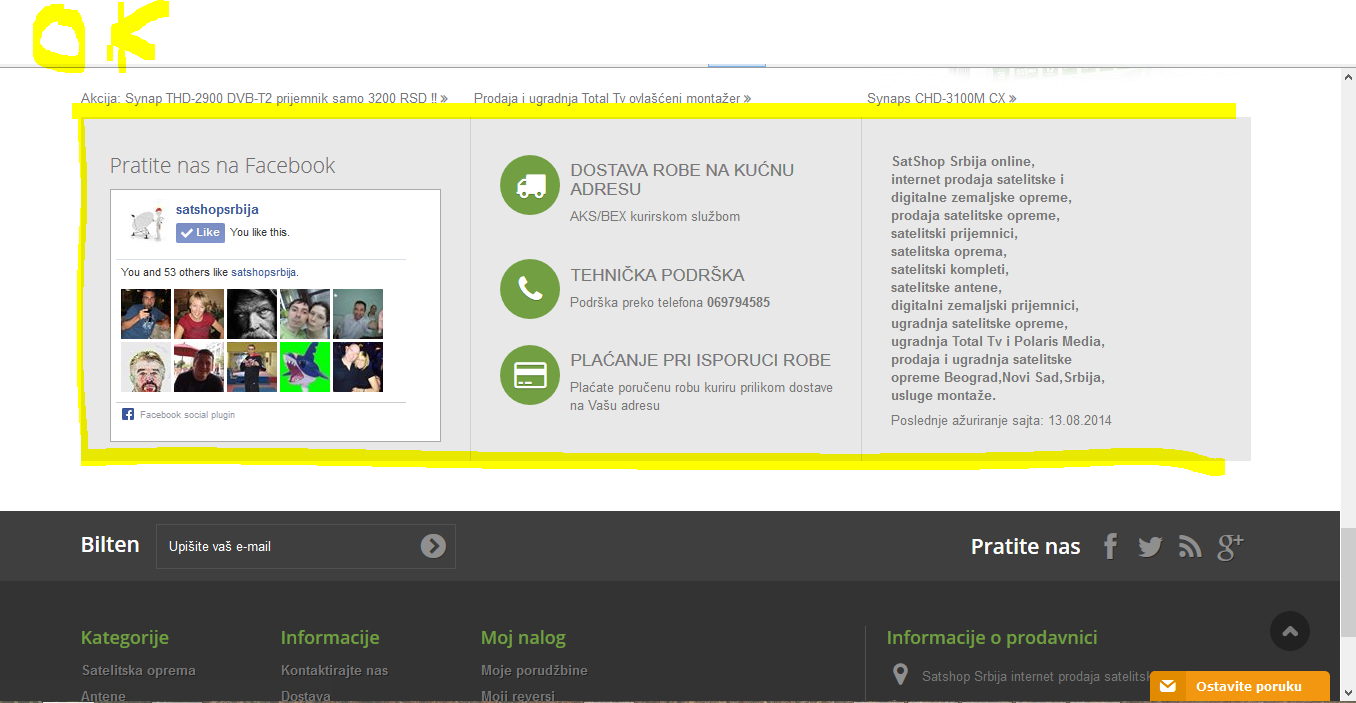Click the shark on green background photo

coord(305,367)
